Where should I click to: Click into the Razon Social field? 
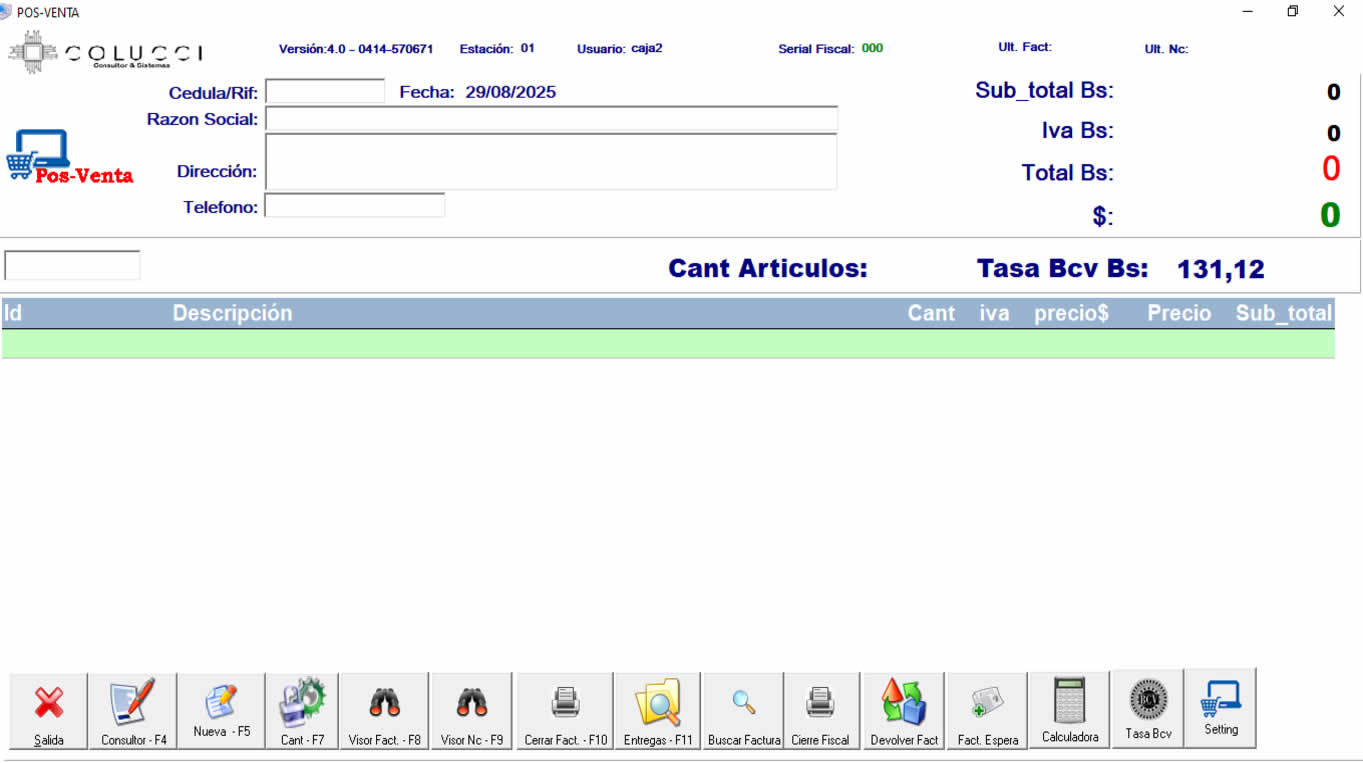point(550,119)
